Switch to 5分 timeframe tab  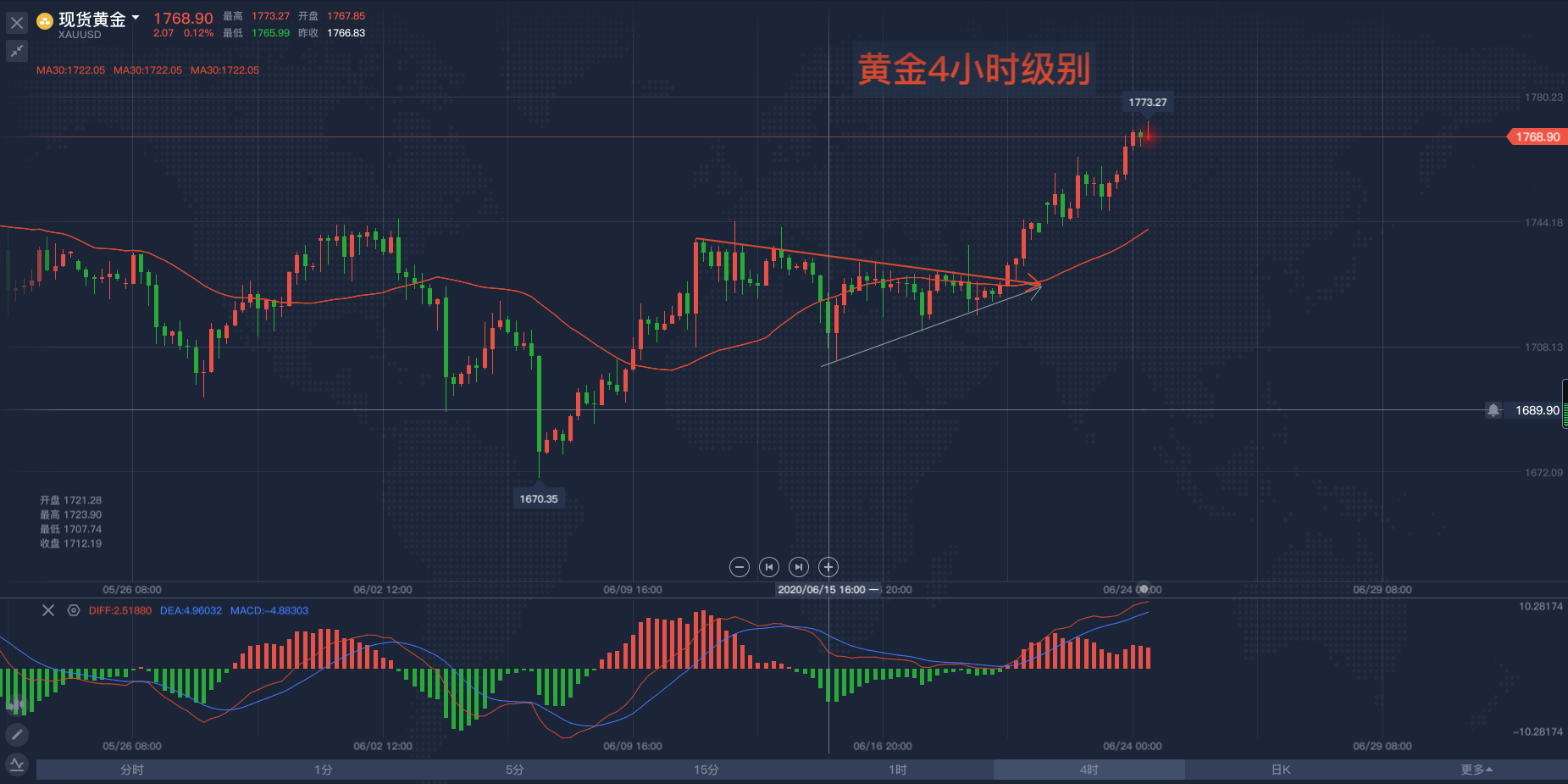(x=515, y=770)
